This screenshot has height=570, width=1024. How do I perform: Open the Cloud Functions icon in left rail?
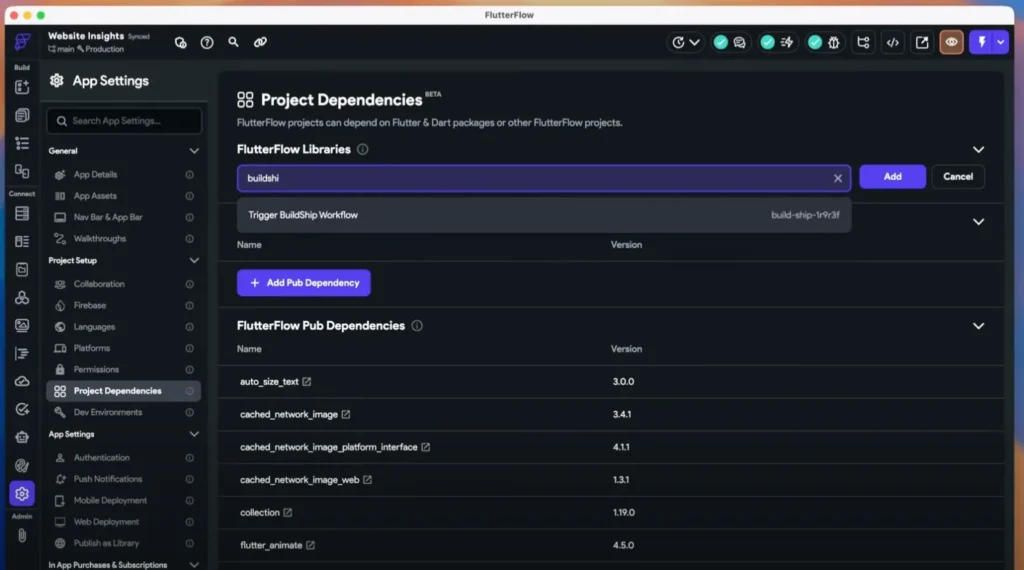click(x=22, y=381)
